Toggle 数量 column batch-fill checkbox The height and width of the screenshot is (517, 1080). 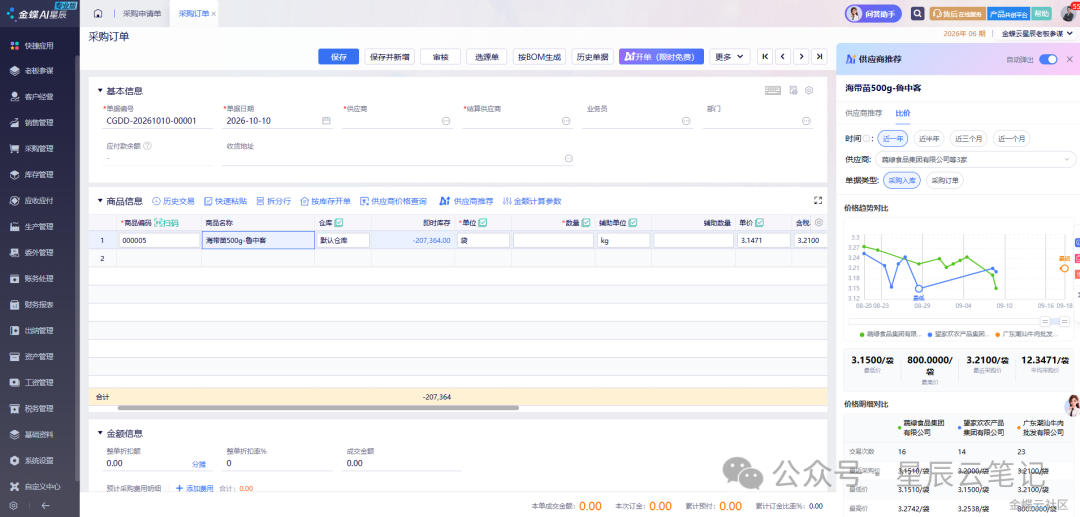[586, 222]
